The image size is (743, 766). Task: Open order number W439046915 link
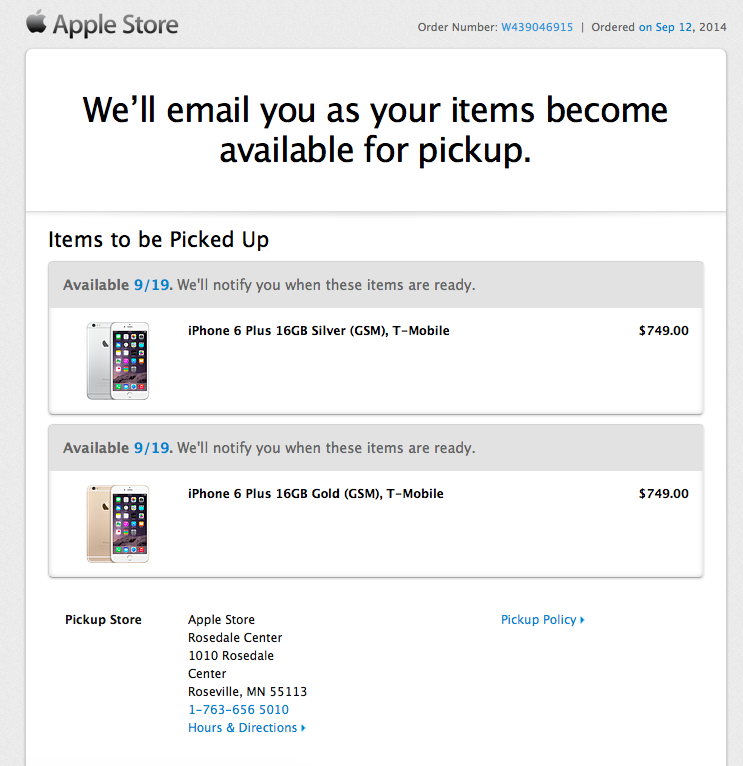537,27
